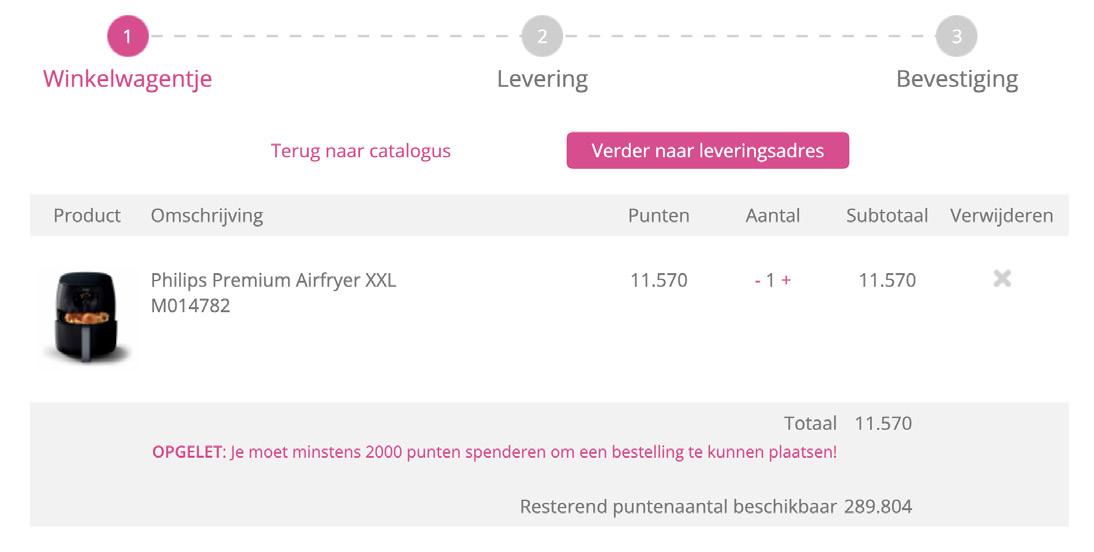Image resolution: width=1094 pixels, height=552 pixels.
Task: Click the Subtotaal column header
Action: [x=887, y=216]
